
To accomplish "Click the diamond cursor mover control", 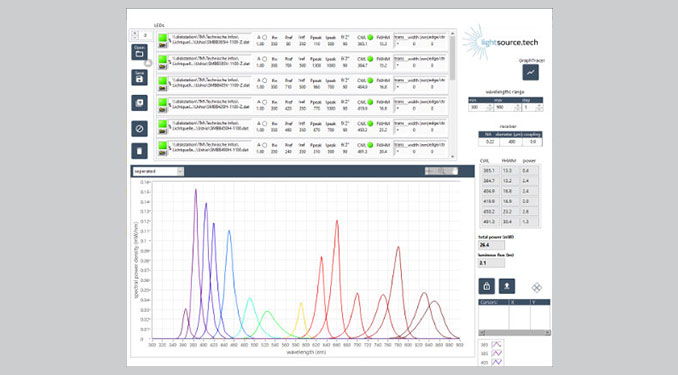I will click(x=536, y=287).
